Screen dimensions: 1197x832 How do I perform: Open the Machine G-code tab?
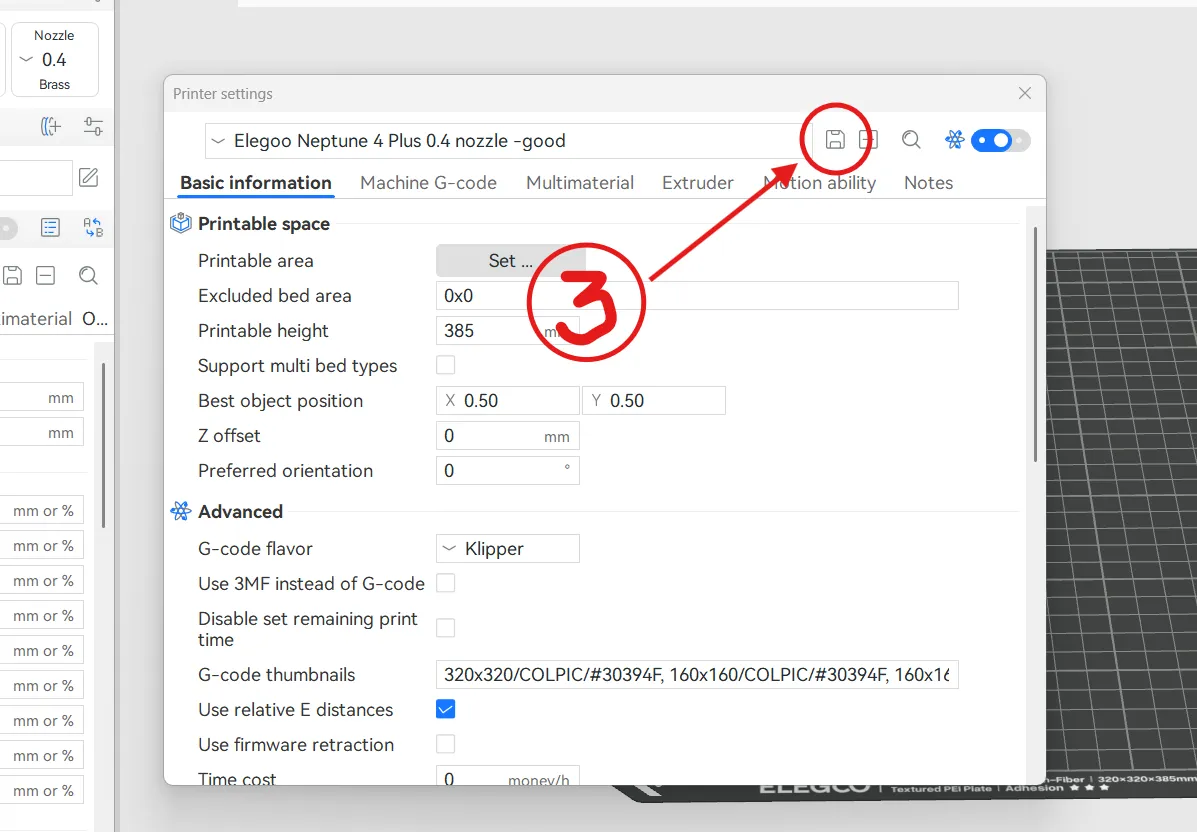pyautogui.click(x=428, y=183)
